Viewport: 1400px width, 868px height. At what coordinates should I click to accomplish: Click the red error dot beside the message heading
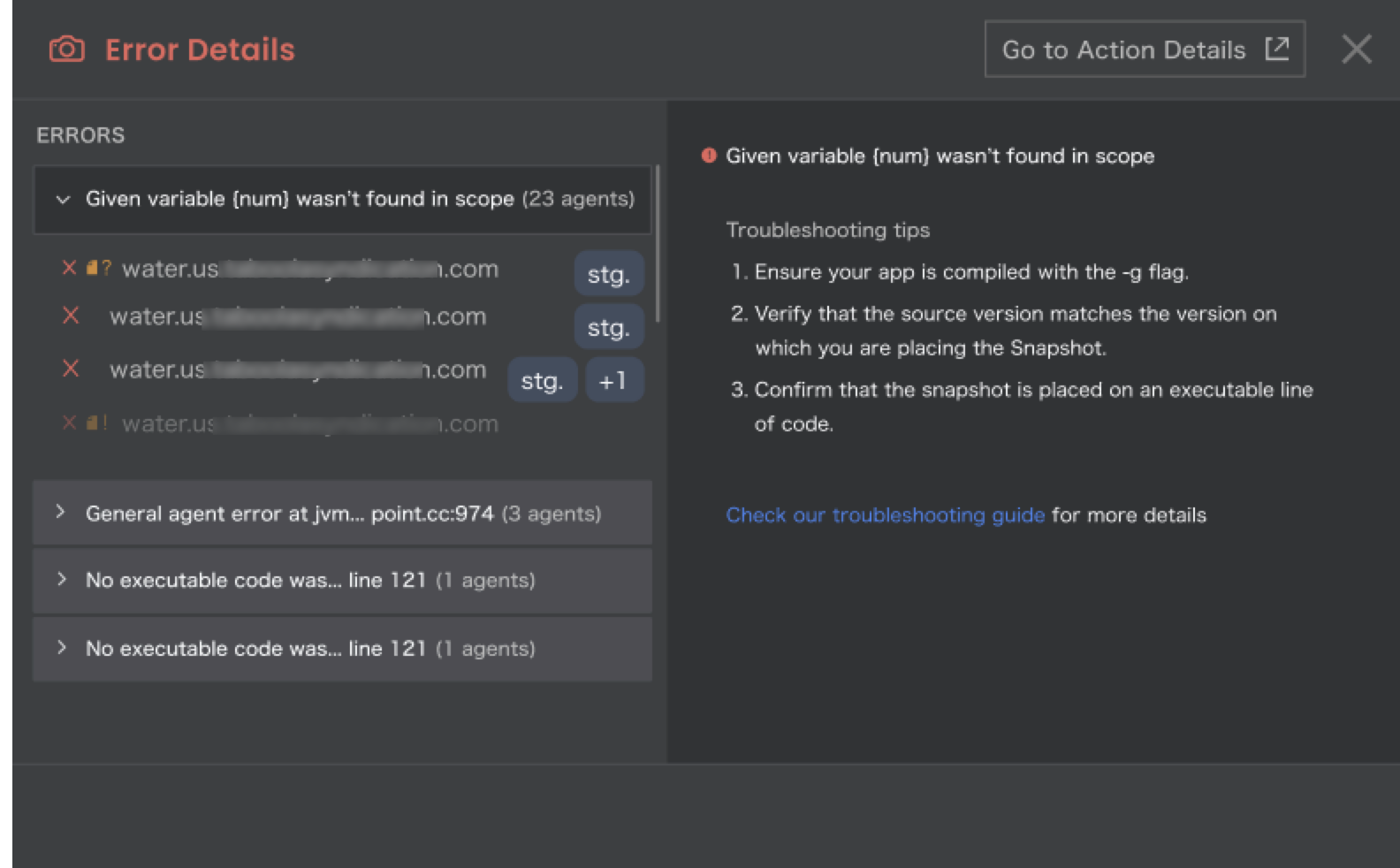point(708,156)
